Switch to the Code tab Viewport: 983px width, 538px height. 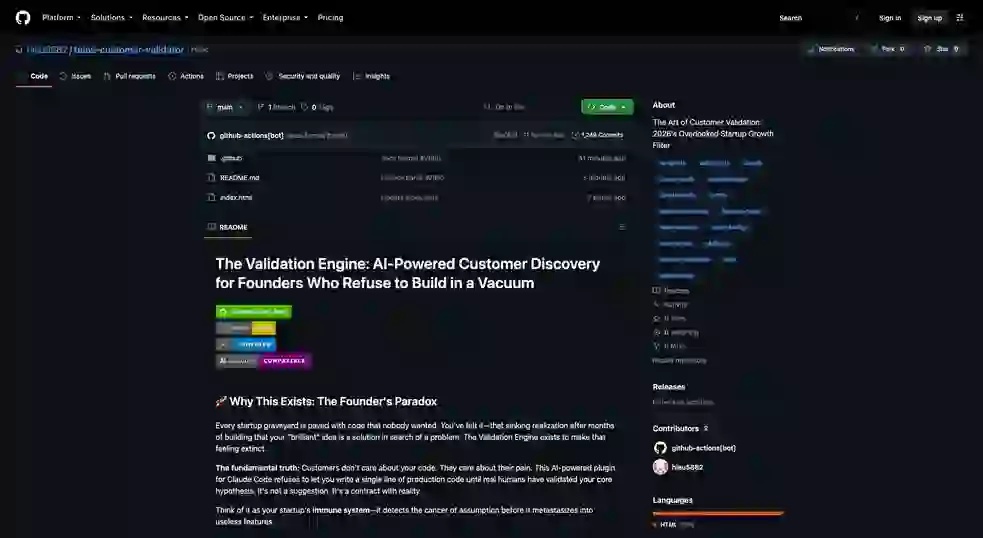coord(34,76)
